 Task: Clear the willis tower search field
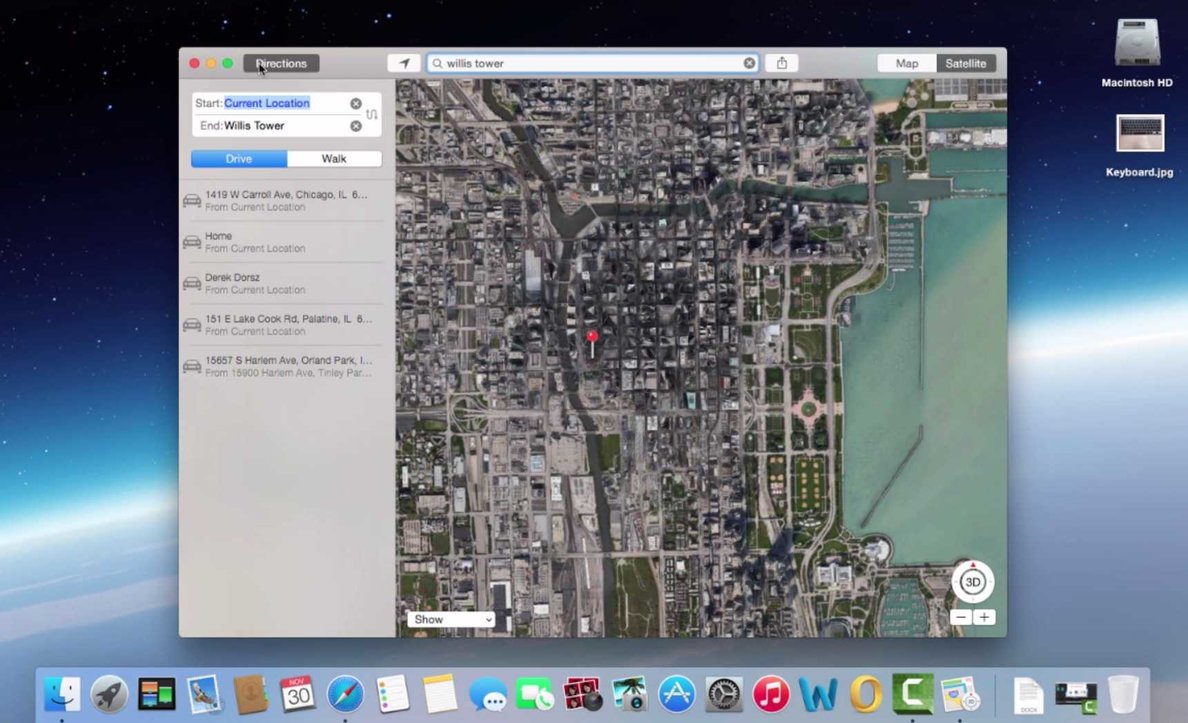(749, 62)
